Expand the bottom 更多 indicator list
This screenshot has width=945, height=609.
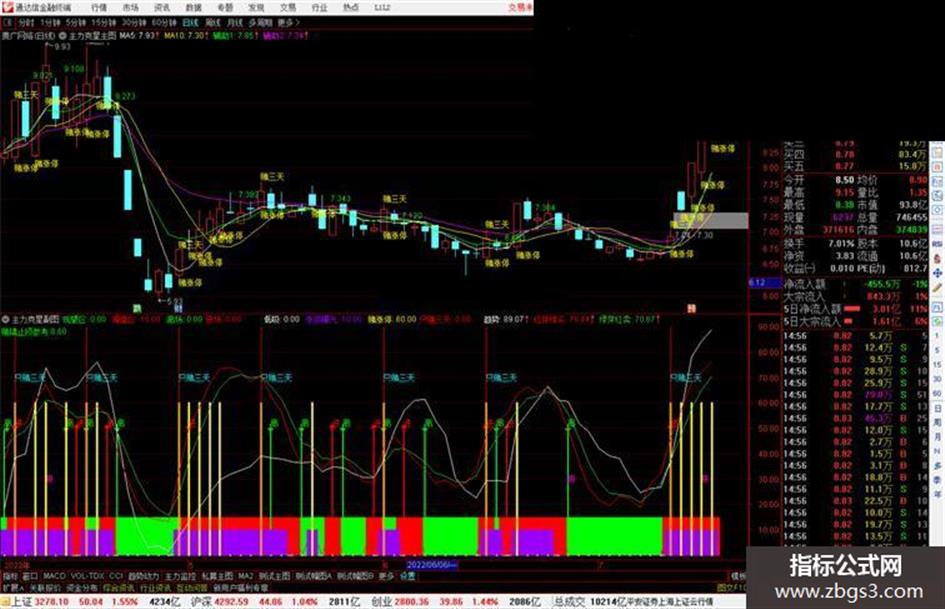(386, 576)
